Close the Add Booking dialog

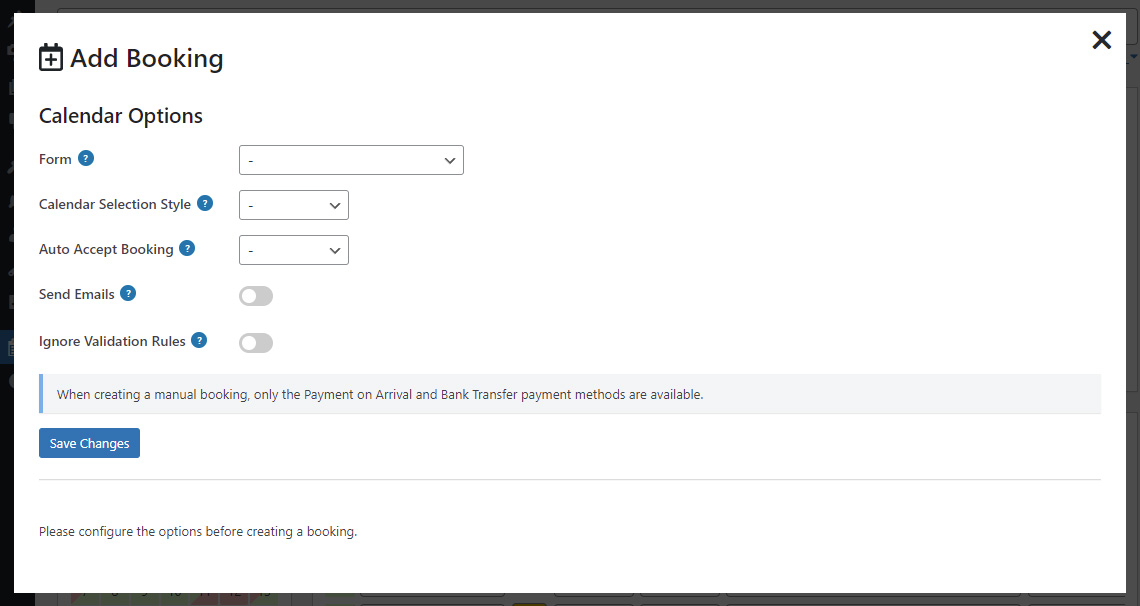[x=1101, y=40]
